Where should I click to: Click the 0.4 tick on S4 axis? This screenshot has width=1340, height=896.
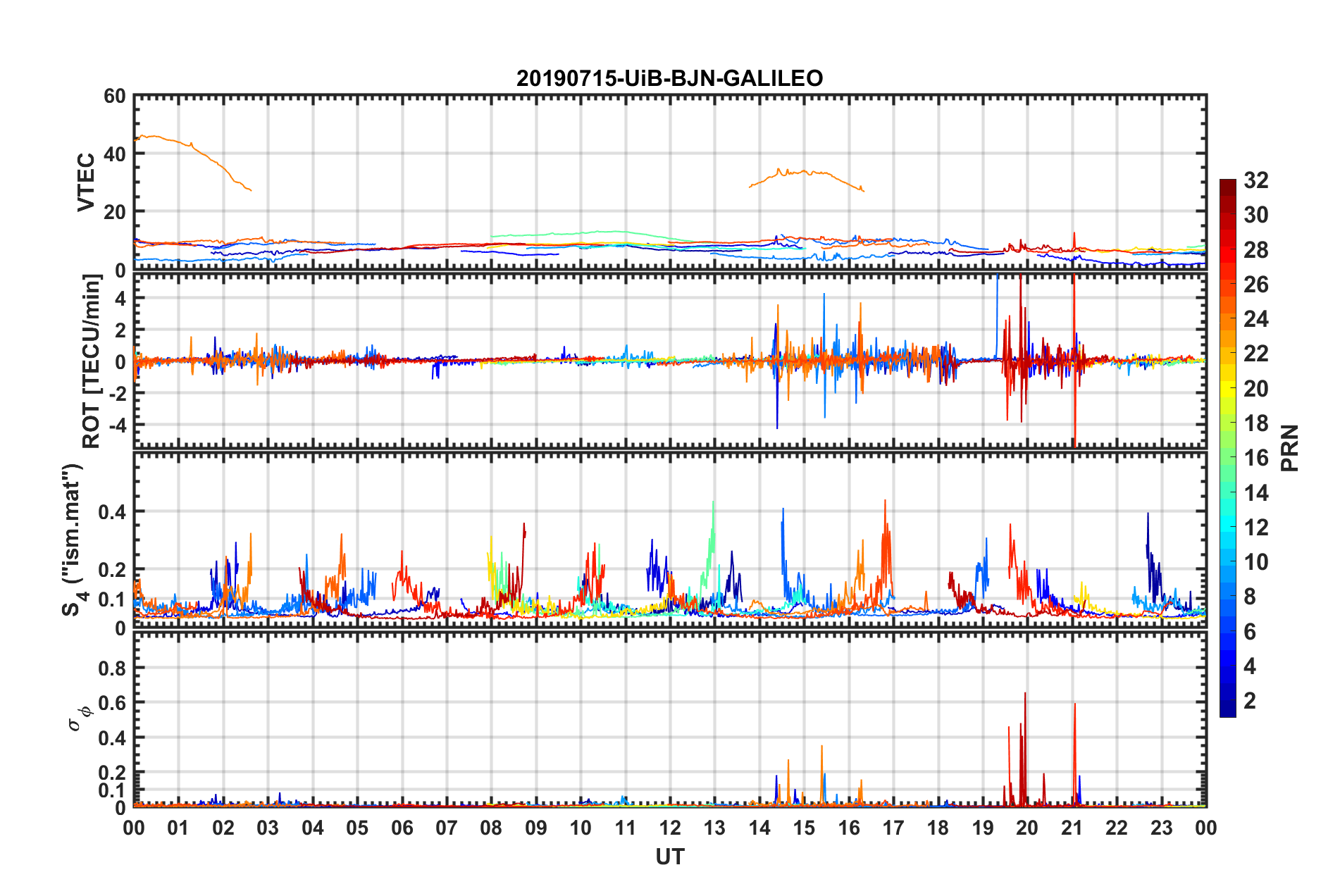click(112, 512)
